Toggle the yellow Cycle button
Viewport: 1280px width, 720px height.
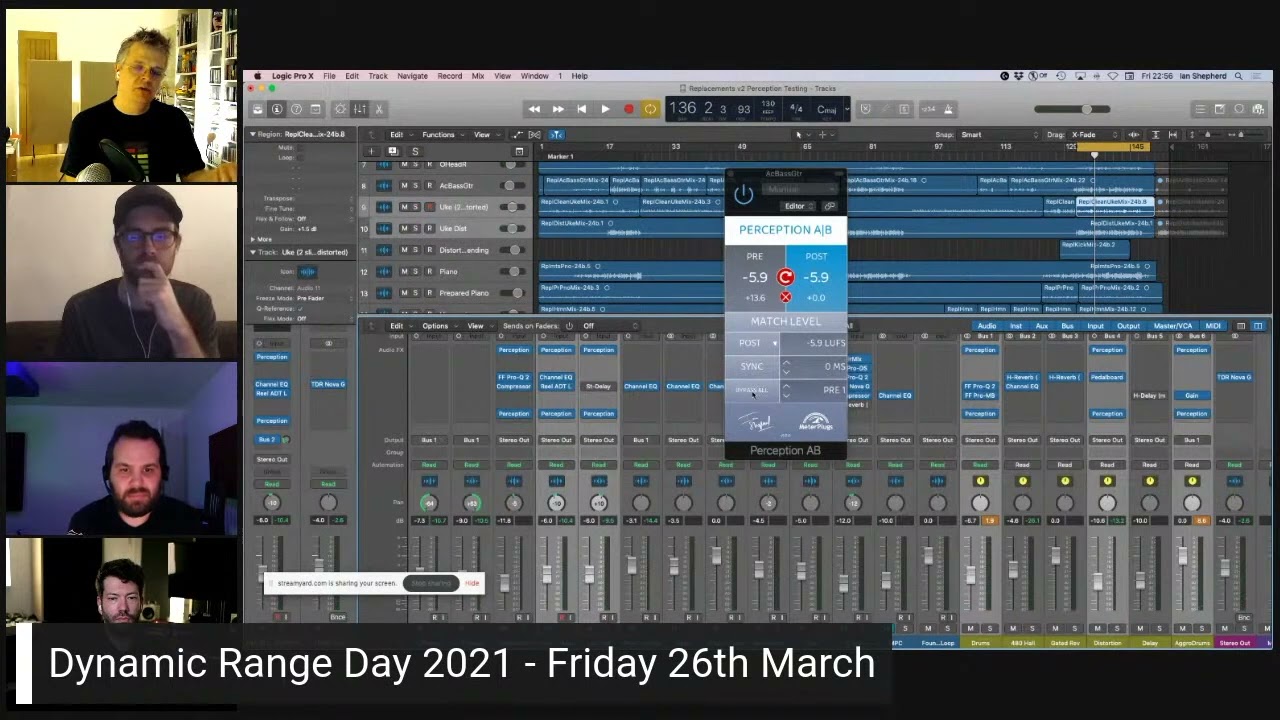pyautogui.click(x=650, y=109)
